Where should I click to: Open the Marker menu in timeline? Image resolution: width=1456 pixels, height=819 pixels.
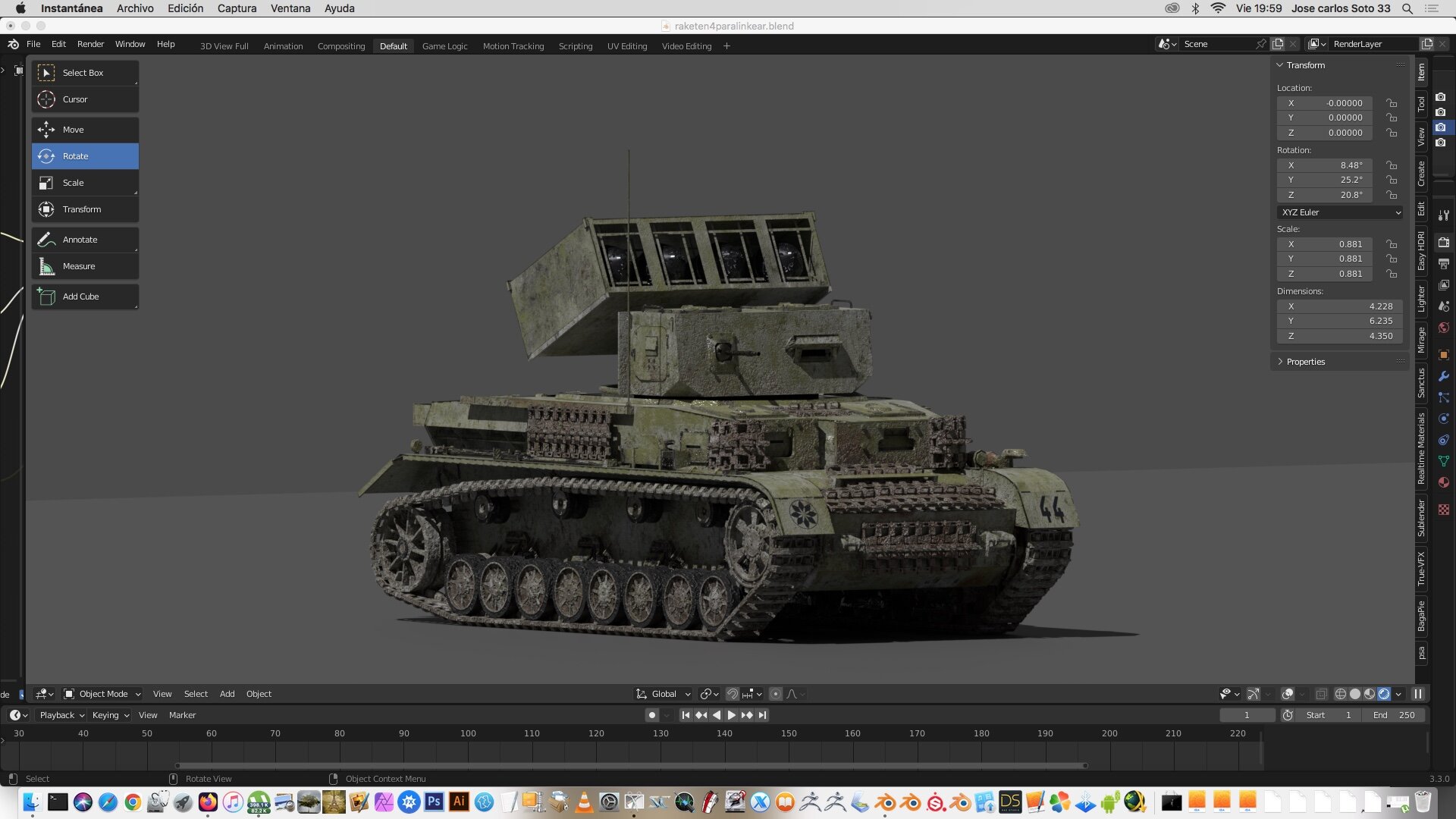coord(182,715)
